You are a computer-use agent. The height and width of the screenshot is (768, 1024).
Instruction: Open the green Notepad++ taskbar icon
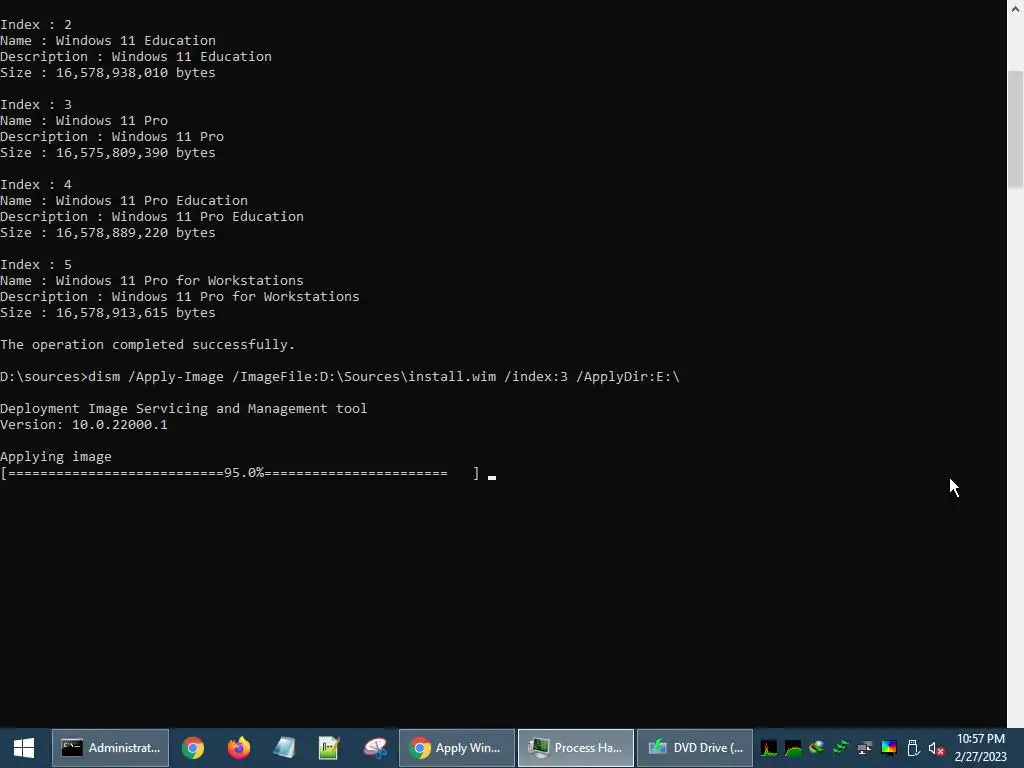(329, 748)
